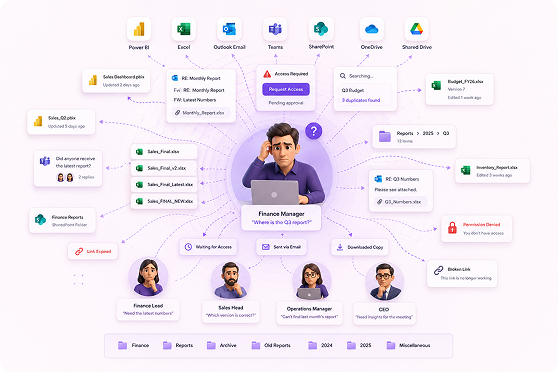Viewport: 558px width, 372px height.
Task: Click the Budget_FY26.xlsx Excel icon
Action: click(x=436, y=85)
